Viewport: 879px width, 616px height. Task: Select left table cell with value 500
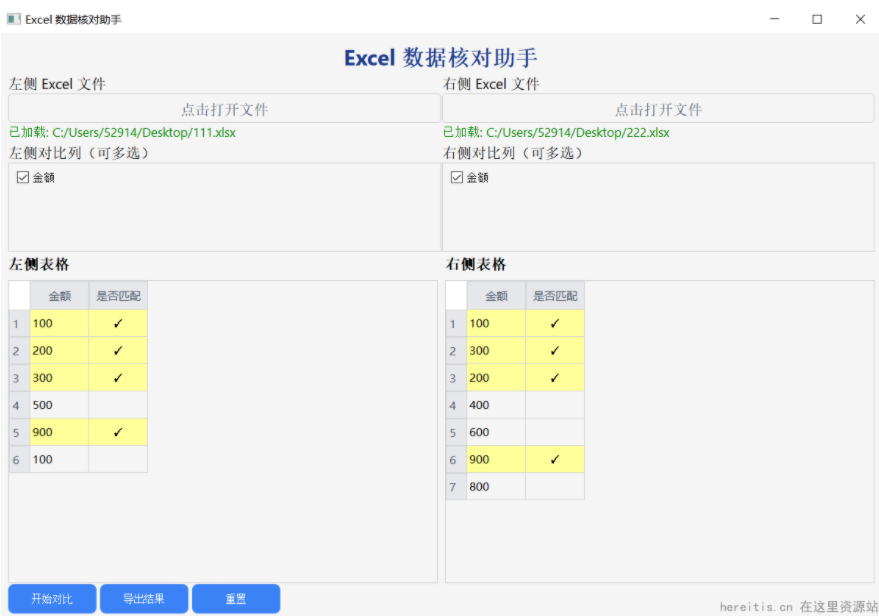click(x=59, y=405)
